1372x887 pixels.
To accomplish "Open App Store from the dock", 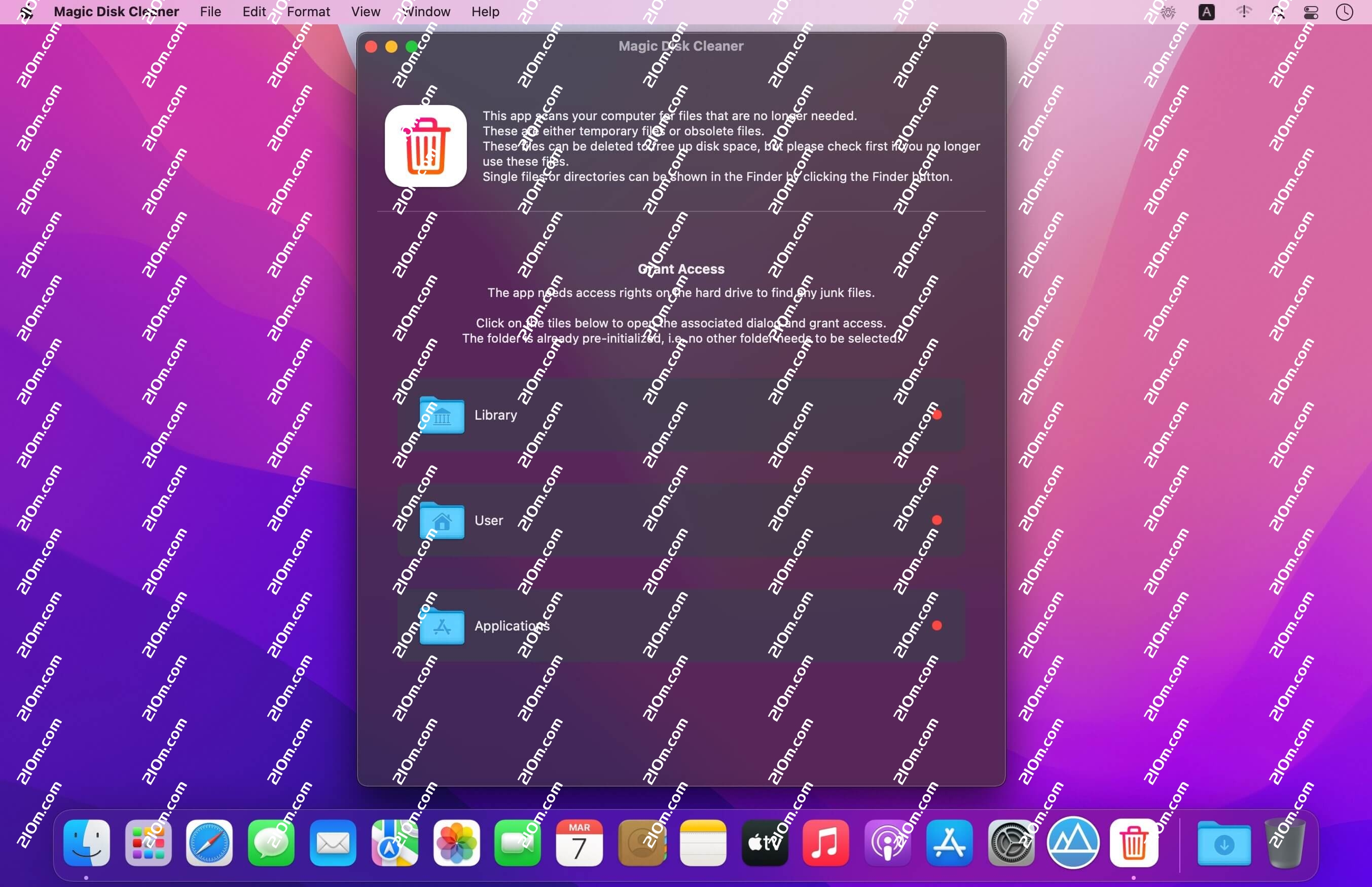I will click(949, 843).
